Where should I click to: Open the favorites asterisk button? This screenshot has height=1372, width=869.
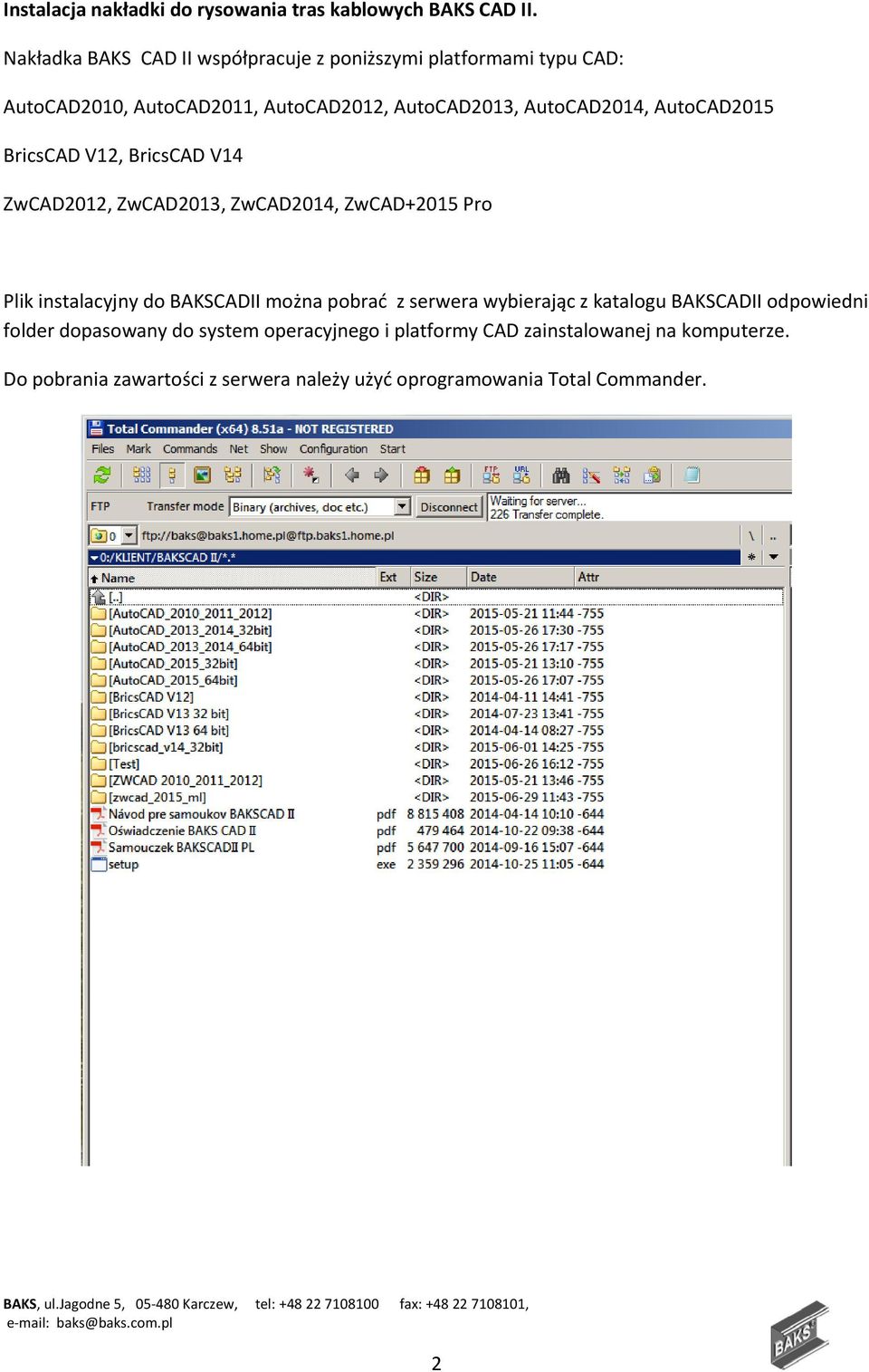coord(751,557)
